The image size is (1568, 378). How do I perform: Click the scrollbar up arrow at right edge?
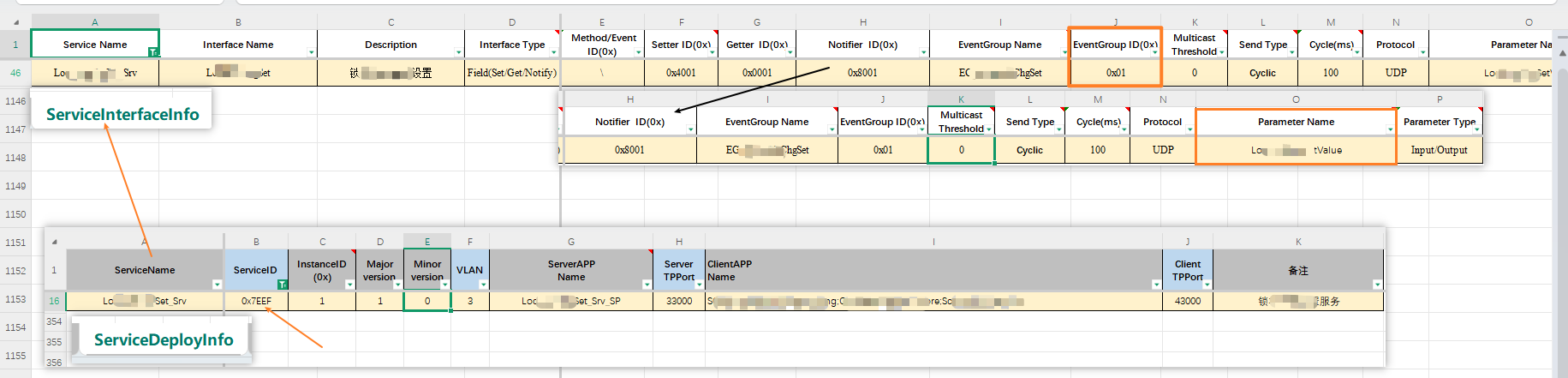pos(1561,53)
